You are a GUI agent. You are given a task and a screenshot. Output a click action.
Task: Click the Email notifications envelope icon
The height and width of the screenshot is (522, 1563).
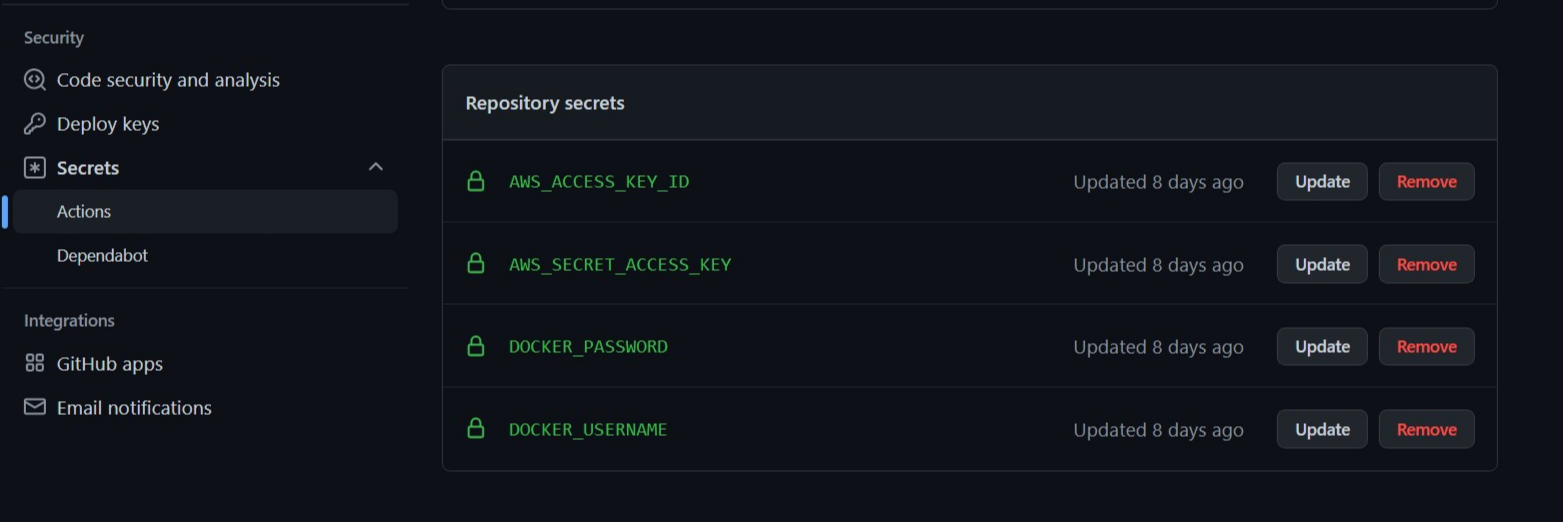pyautogui.click(x=35, y=407)
